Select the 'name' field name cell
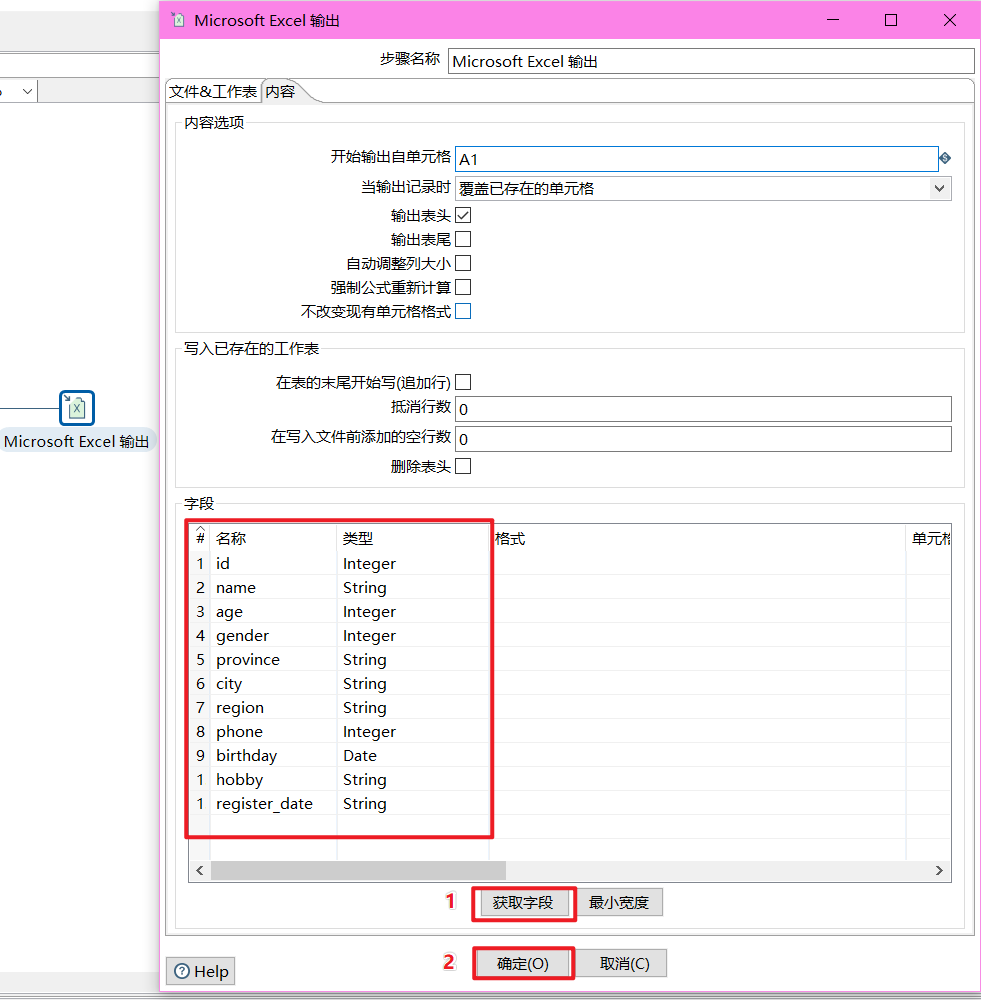Image resolution: width=981 pixels, height=1000 pixels. [273, 587]
